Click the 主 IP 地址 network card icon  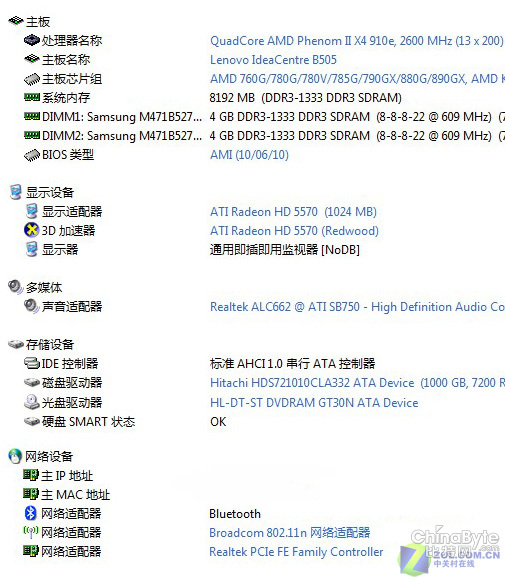(x=31, y=475)
